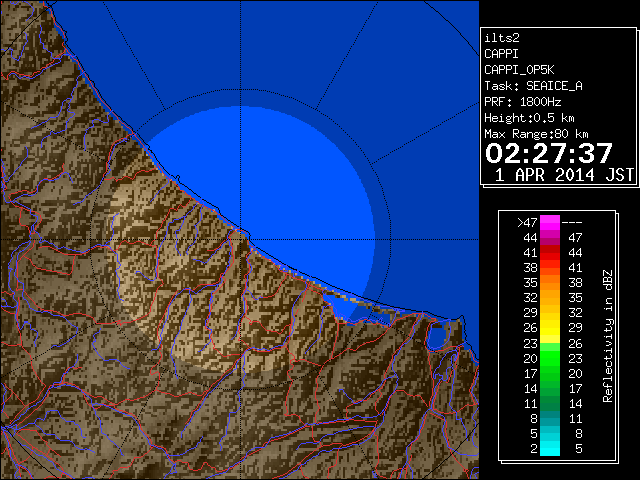The width and height of the screenshot is (640, 480).
Task: Click the red 41–44 dBZ swatch
Action: pos(550,252)
